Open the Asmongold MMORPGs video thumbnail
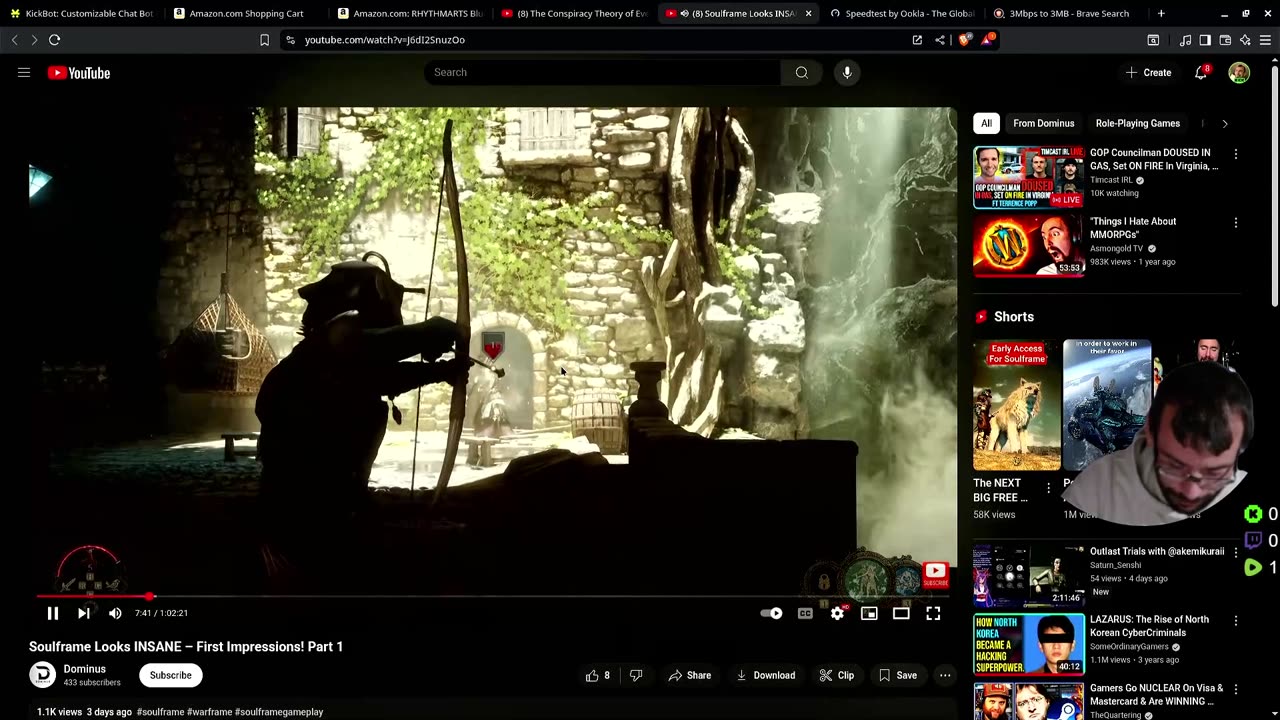Image resolution: width=1280 pixels, height=720 pixels. [1028, 246]
